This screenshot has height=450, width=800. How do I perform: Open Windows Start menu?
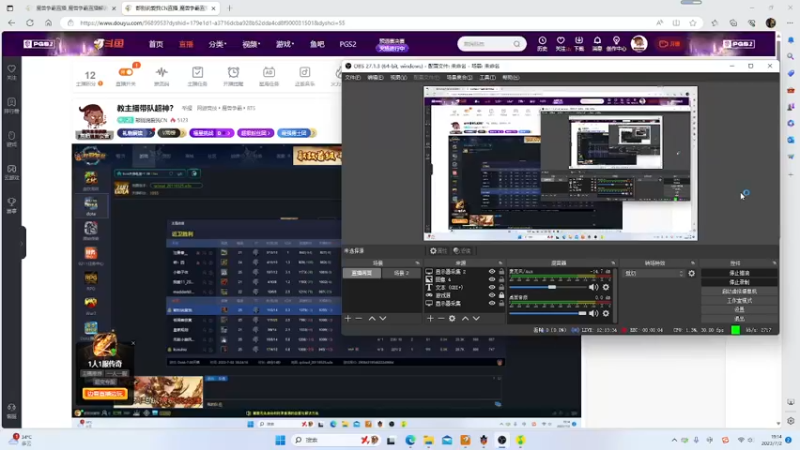(x=280, y=440)
